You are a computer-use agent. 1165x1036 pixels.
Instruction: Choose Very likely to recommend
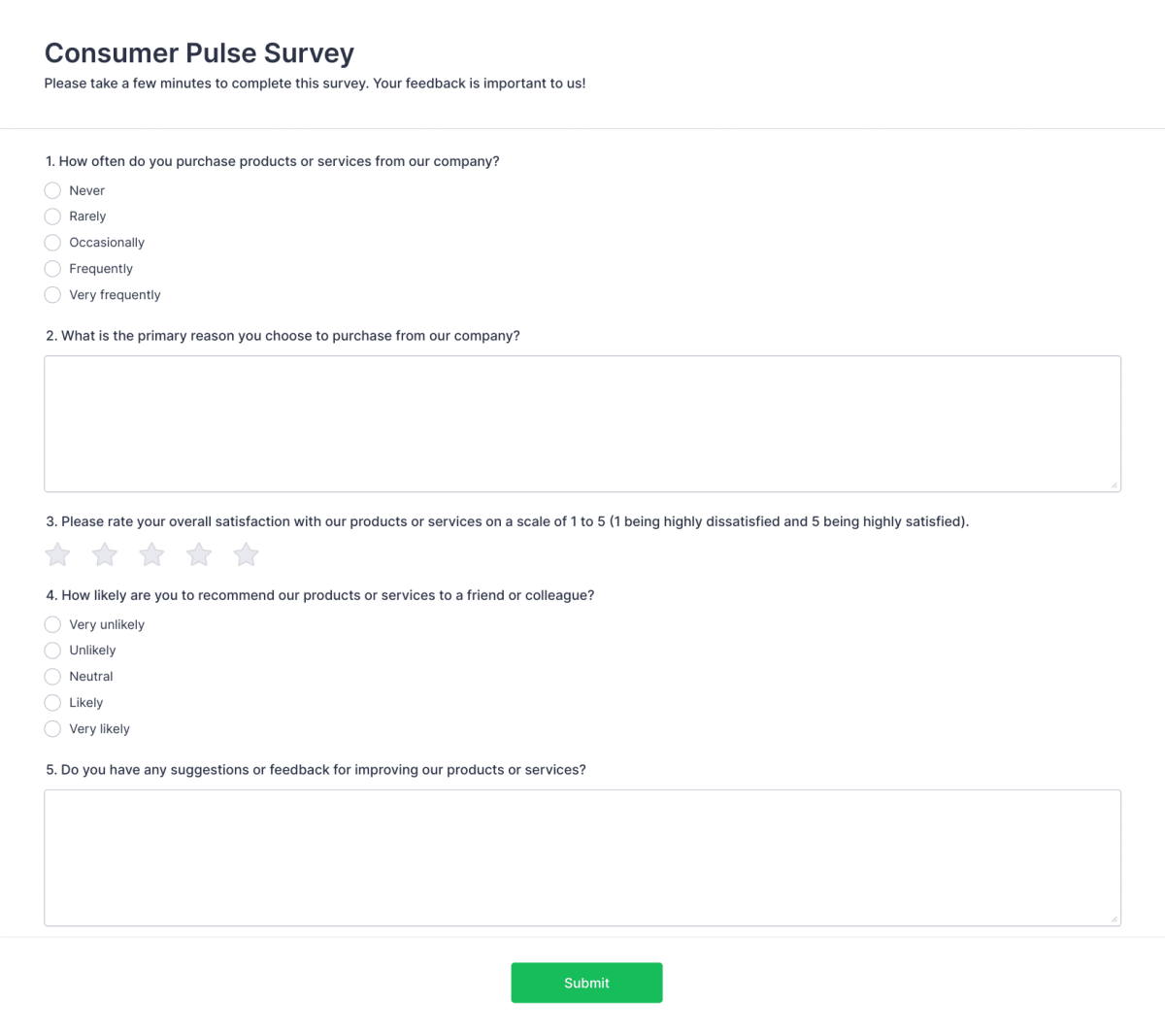pyautogui.click(x=52, y=729)
